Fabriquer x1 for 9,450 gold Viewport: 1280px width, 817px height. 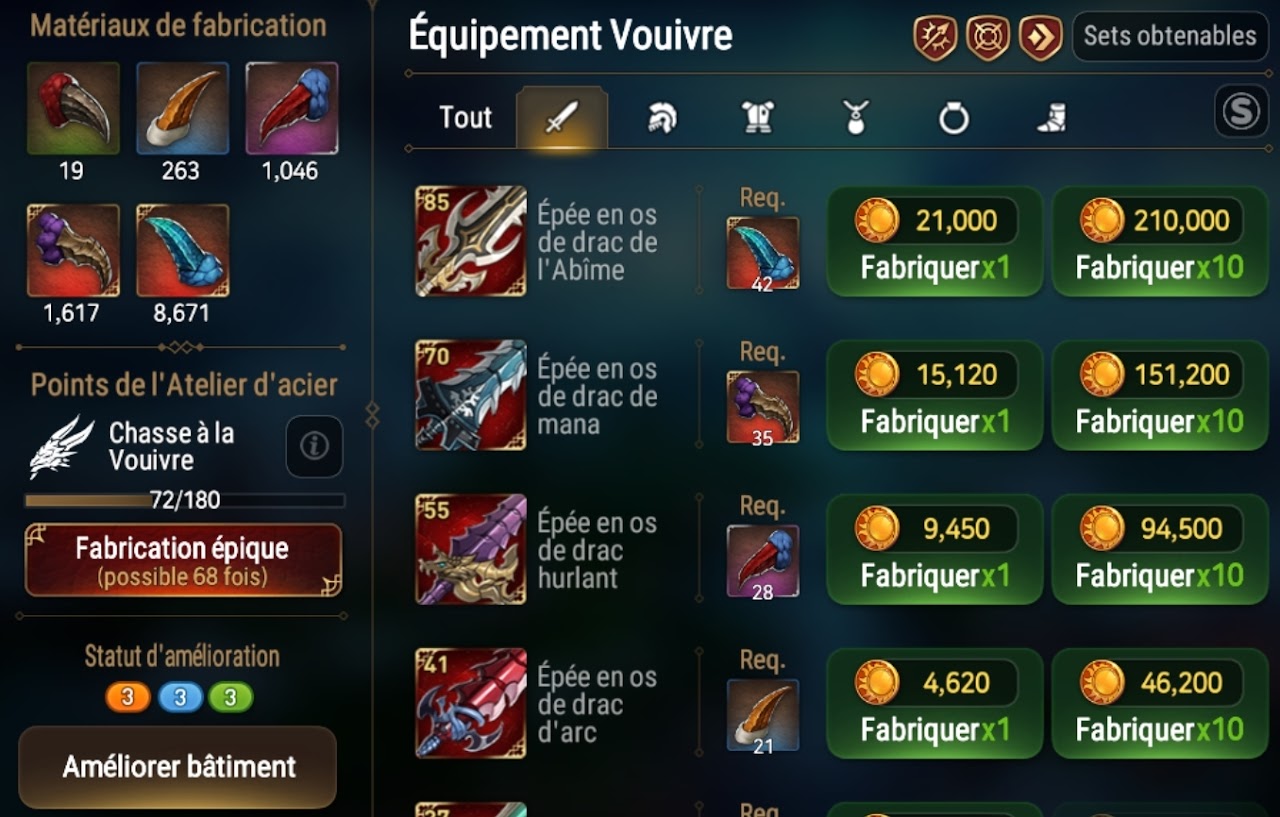(x=935, y=550)
